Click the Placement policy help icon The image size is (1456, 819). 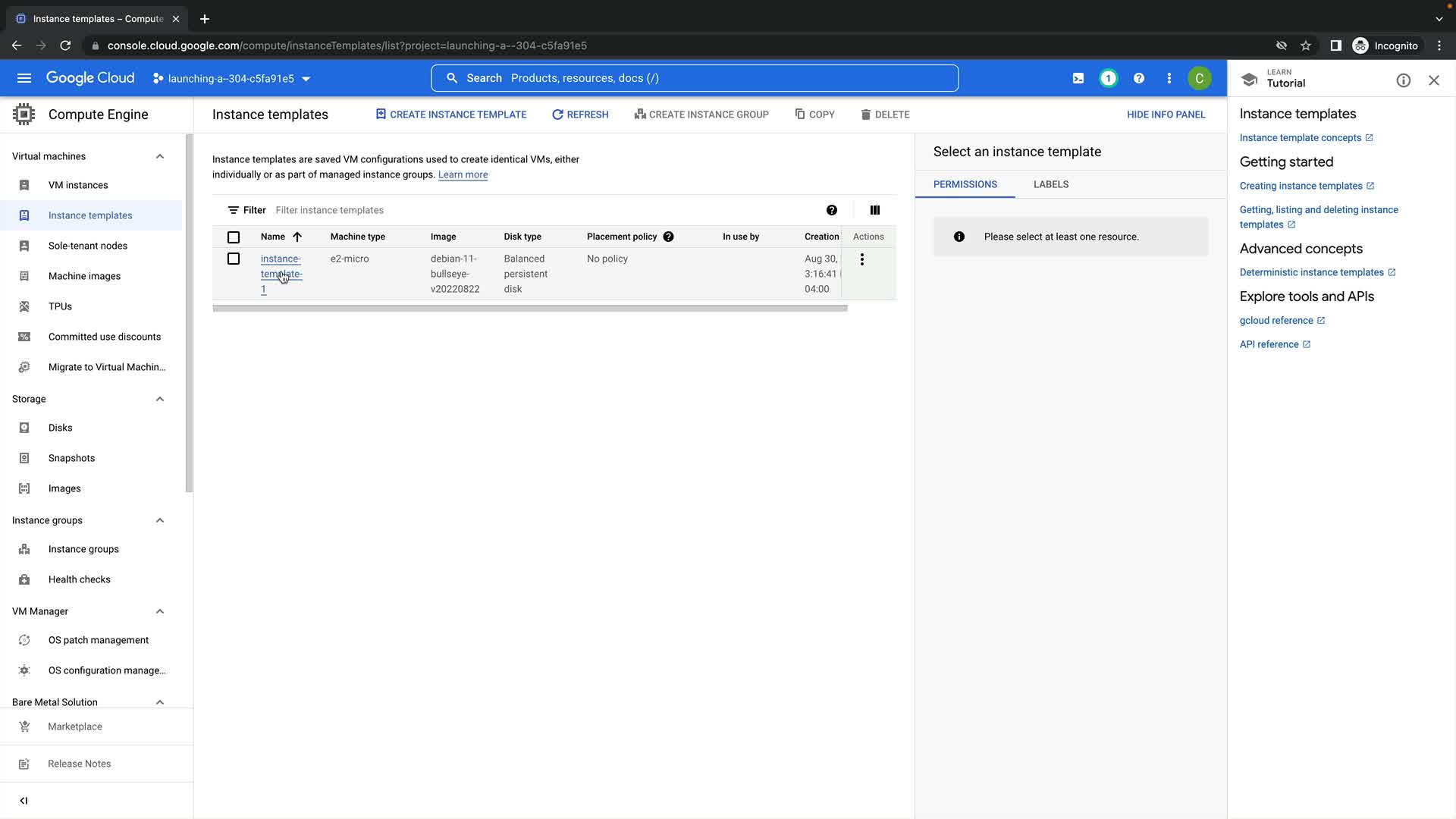668,237
